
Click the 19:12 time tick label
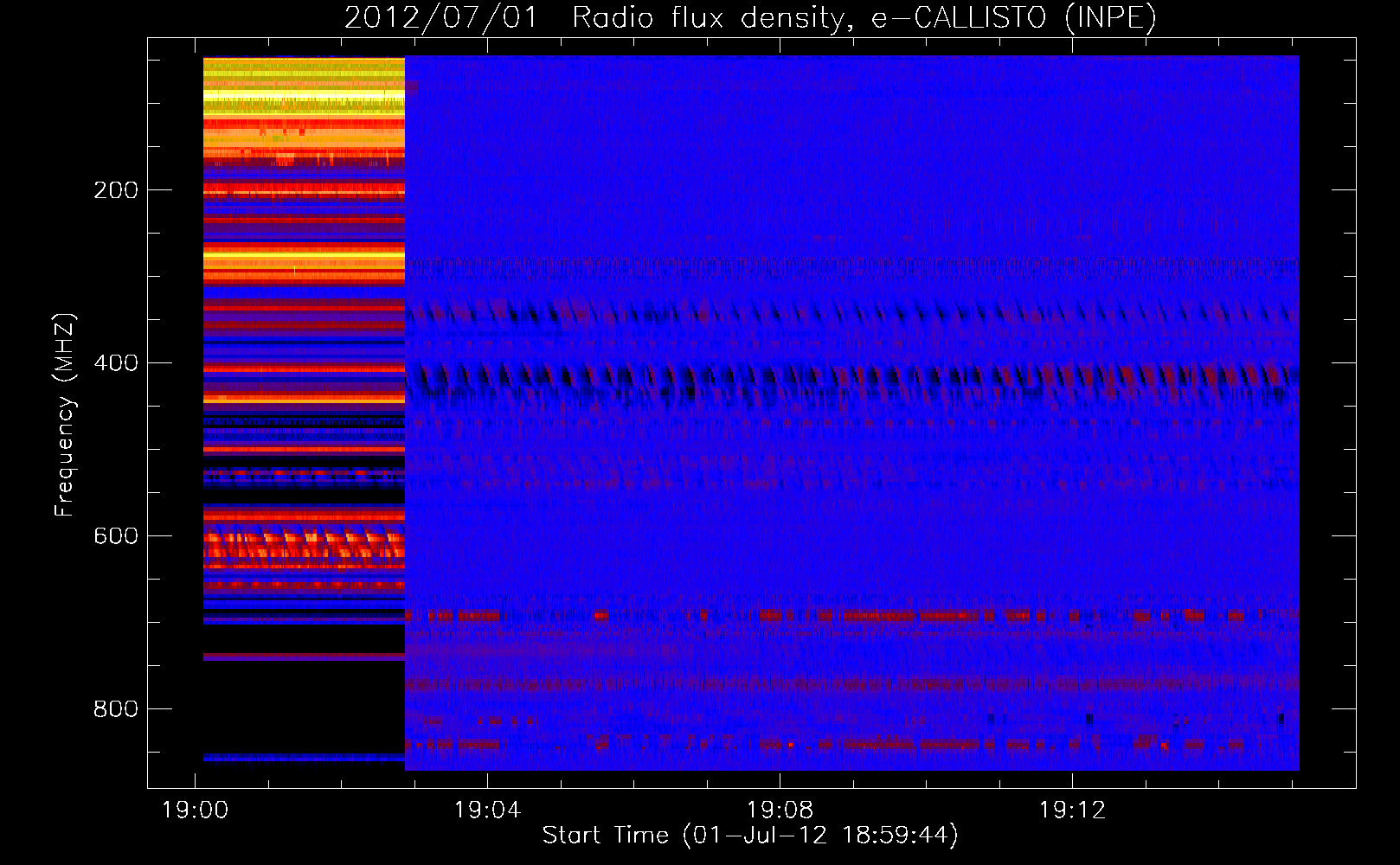click(1072, 811)
